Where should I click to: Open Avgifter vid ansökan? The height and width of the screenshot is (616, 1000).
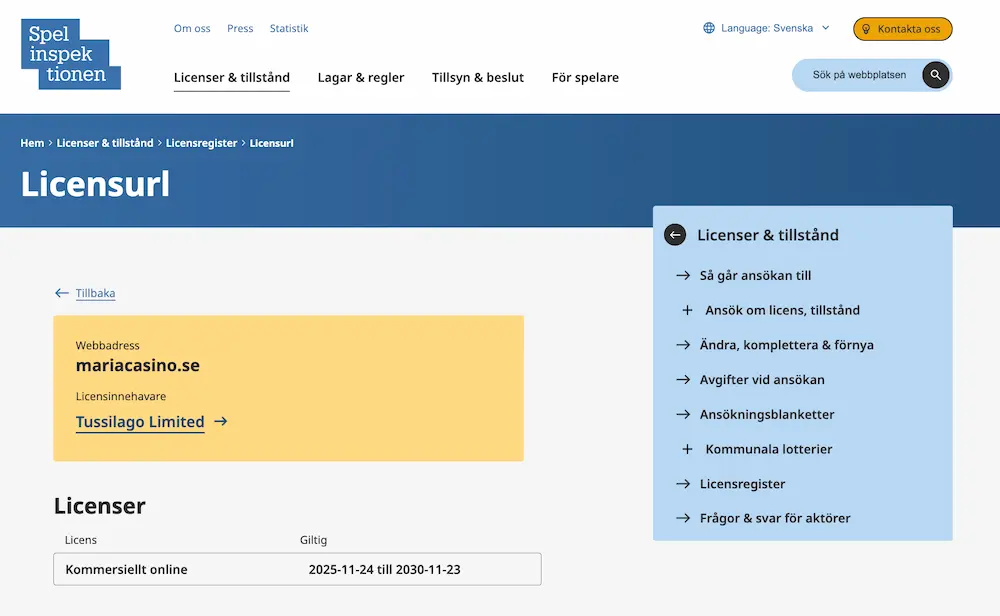click(x=762, y=379)
